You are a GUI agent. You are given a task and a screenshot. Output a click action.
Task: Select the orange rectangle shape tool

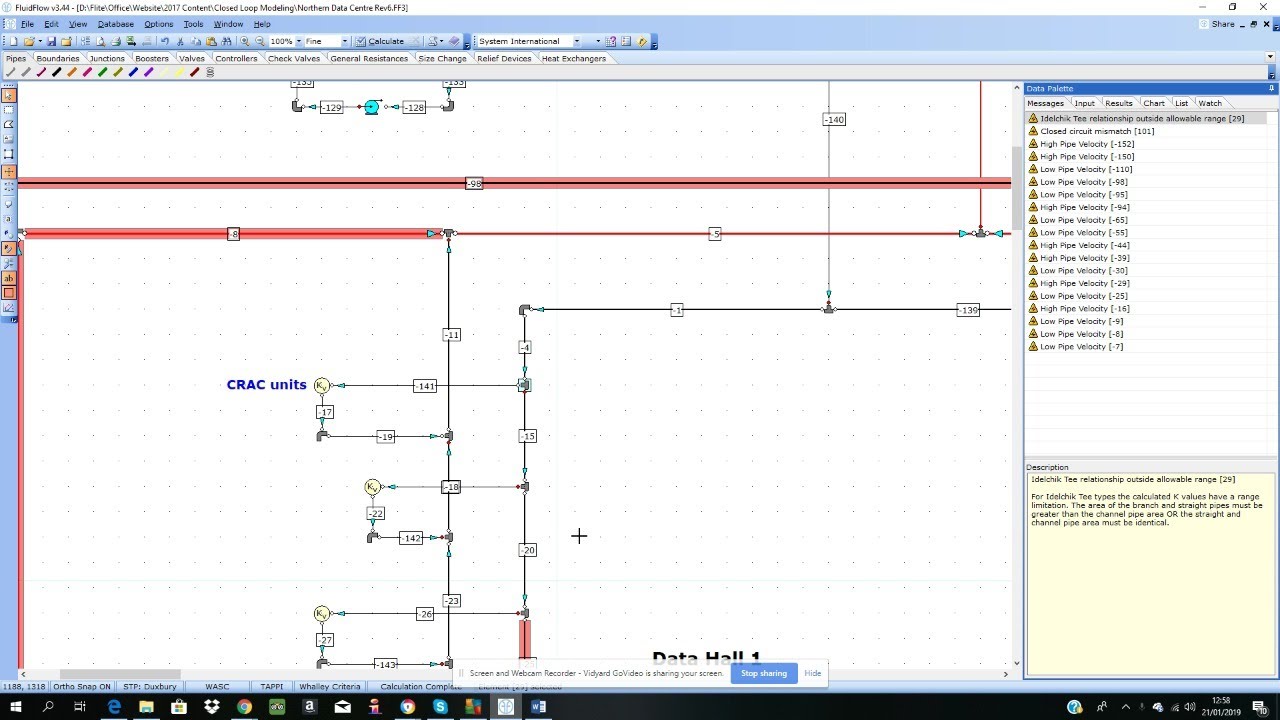[x=9, y=292]
